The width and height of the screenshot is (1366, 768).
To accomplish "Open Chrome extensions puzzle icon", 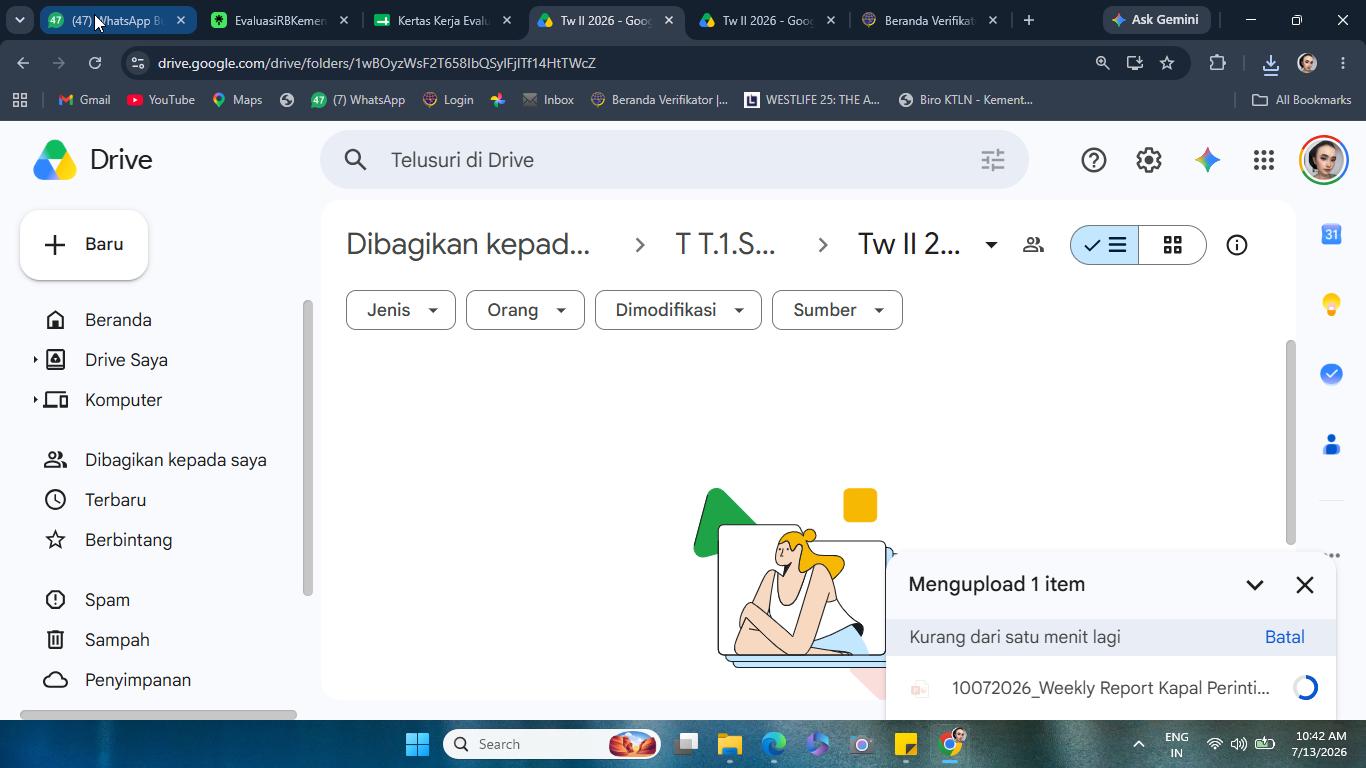I will pyautogui.click(x=1217, y=63).
